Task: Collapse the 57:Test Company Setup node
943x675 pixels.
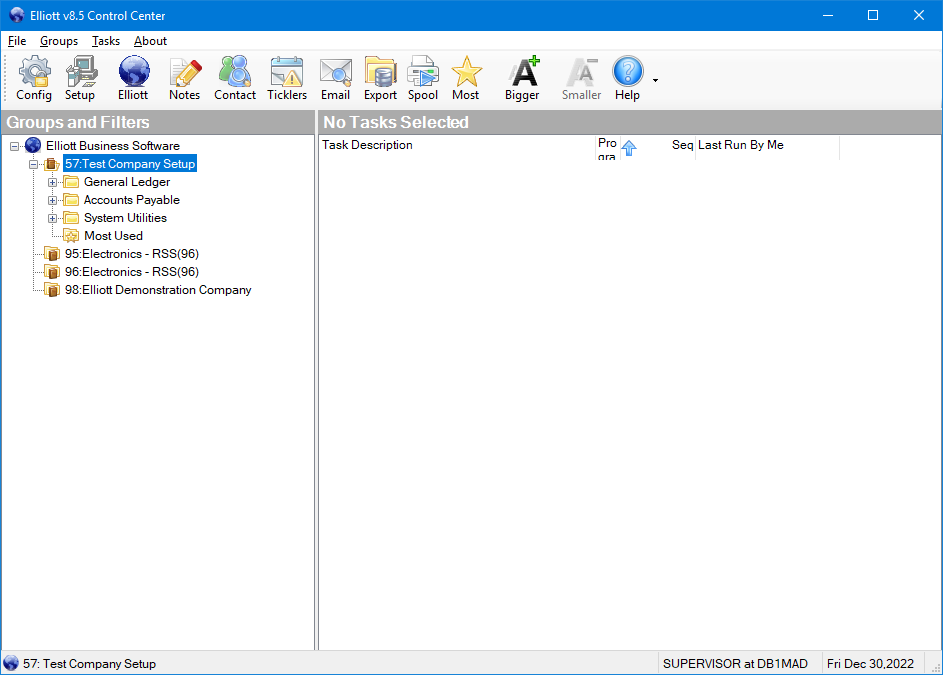Action: pyautogui.click(x=33, y=164)
